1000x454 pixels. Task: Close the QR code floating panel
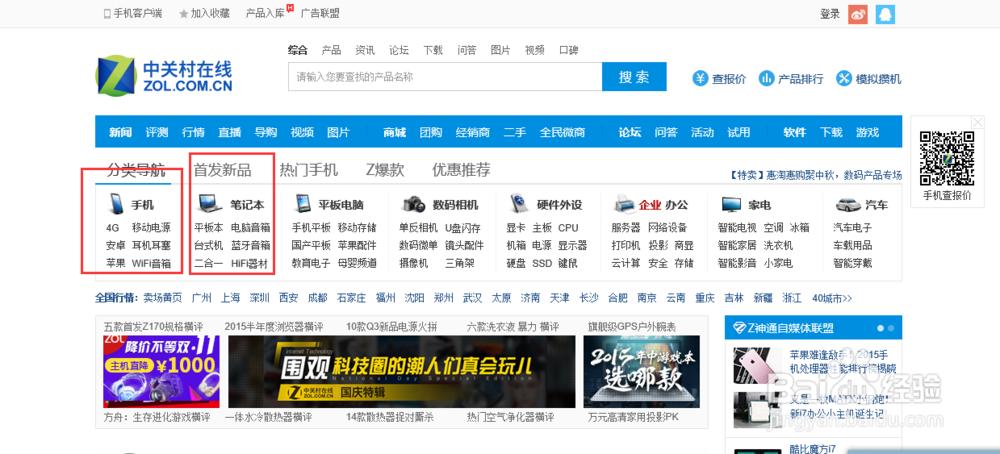click(x=978, y=122)
